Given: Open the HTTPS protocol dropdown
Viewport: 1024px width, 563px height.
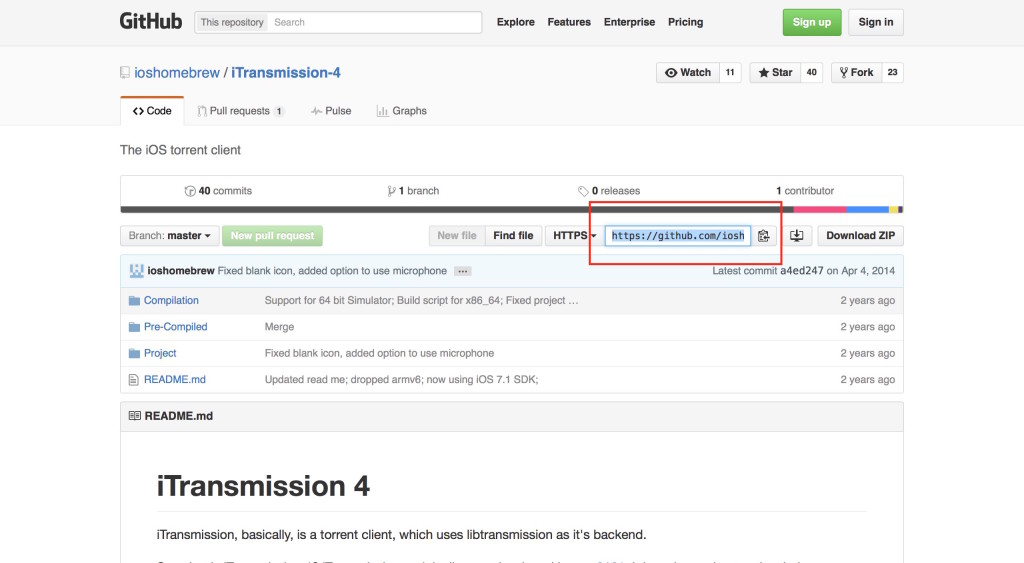Looking at the screenshot, I should pos(573,236).
